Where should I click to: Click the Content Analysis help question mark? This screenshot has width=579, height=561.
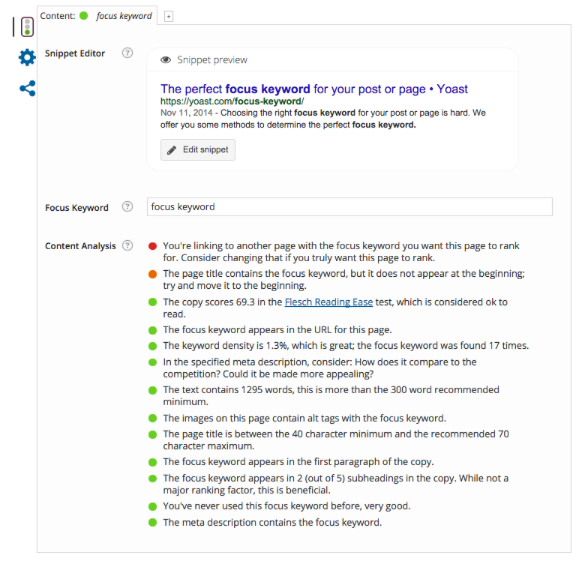(x=127, y=246)
